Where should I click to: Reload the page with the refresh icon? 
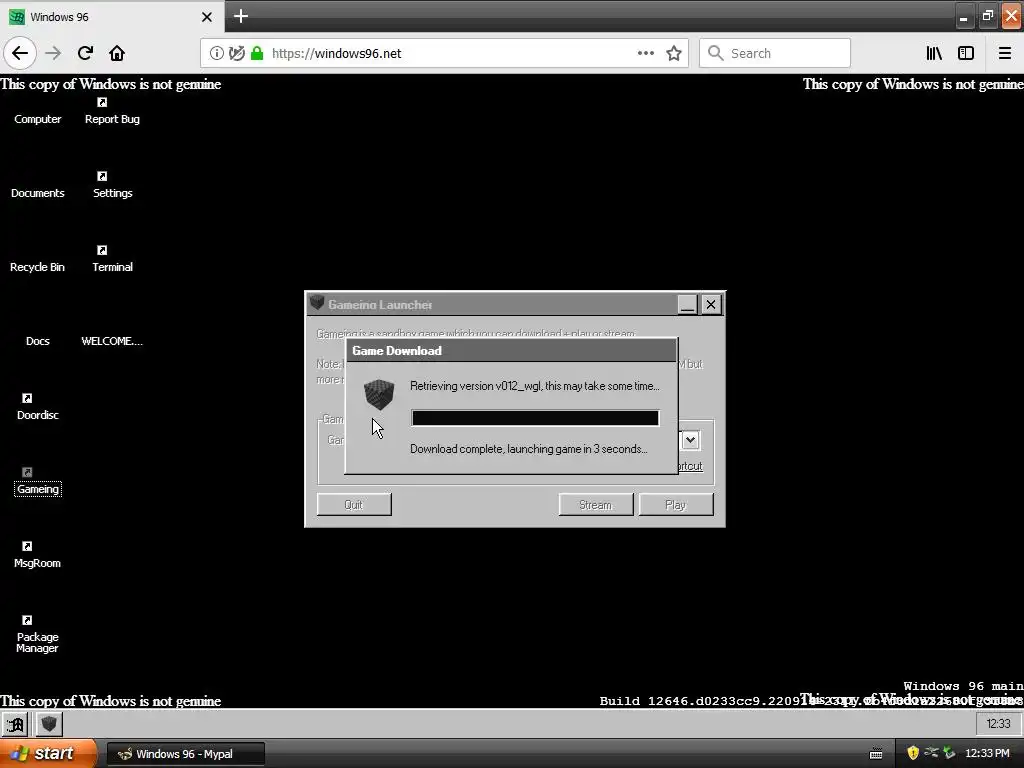(x=85, y=53)
